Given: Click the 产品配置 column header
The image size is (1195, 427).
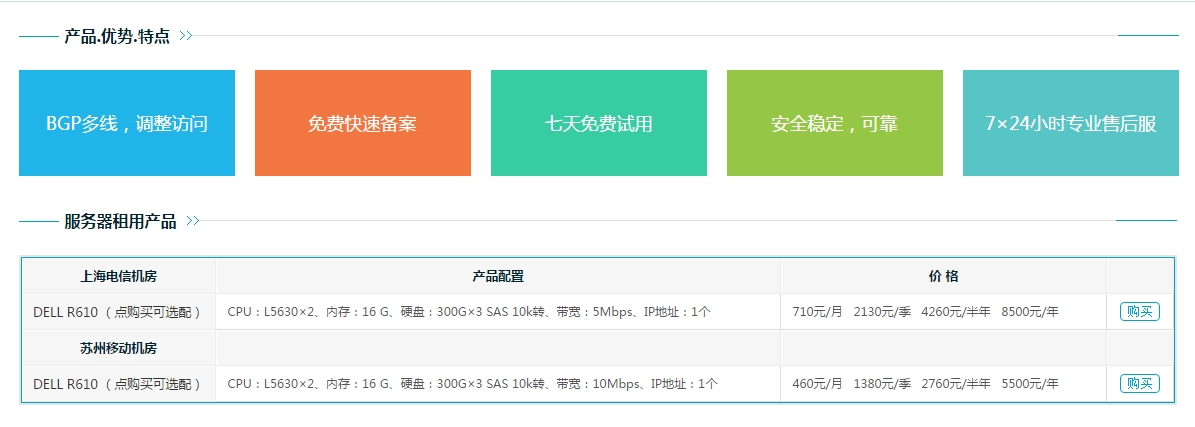Looking at the screenshot, I should coord(498,276).
